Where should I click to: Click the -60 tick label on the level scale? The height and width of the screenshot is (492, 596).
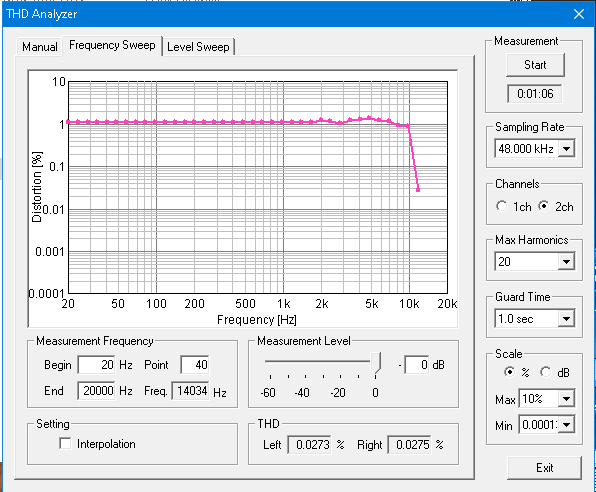pyautogui.click(x=268, y=392)
